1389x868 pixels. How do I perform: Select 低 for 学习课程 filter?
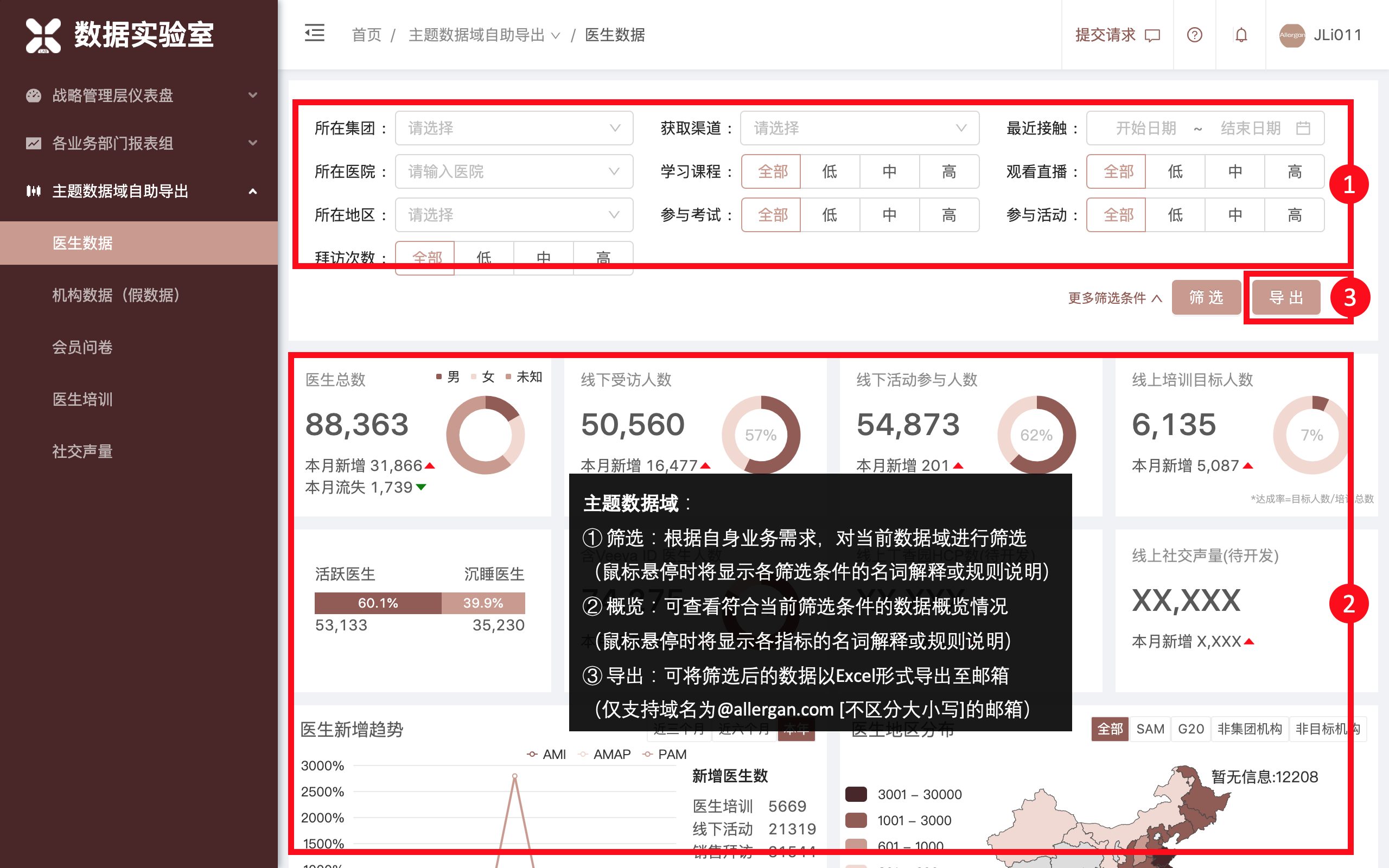(x=830, y=171)
